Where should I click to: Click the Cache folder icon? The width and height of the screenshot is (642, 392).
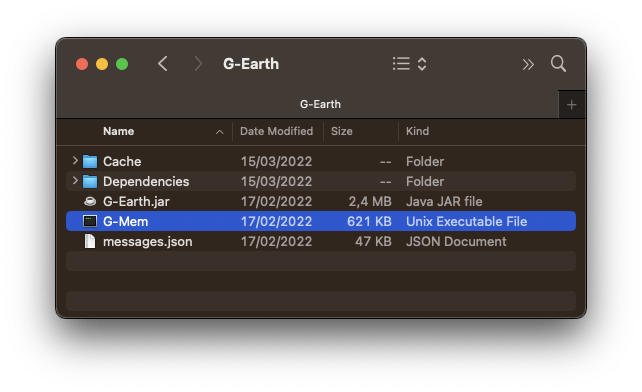click(x=90, y=161)
